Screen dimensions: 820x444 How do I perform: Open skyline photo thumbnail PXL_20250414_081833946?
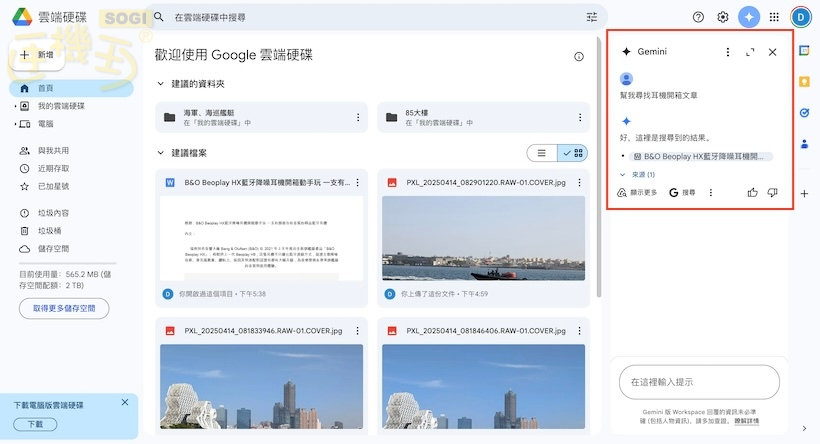pyautogui.click(x=261, y=386)
